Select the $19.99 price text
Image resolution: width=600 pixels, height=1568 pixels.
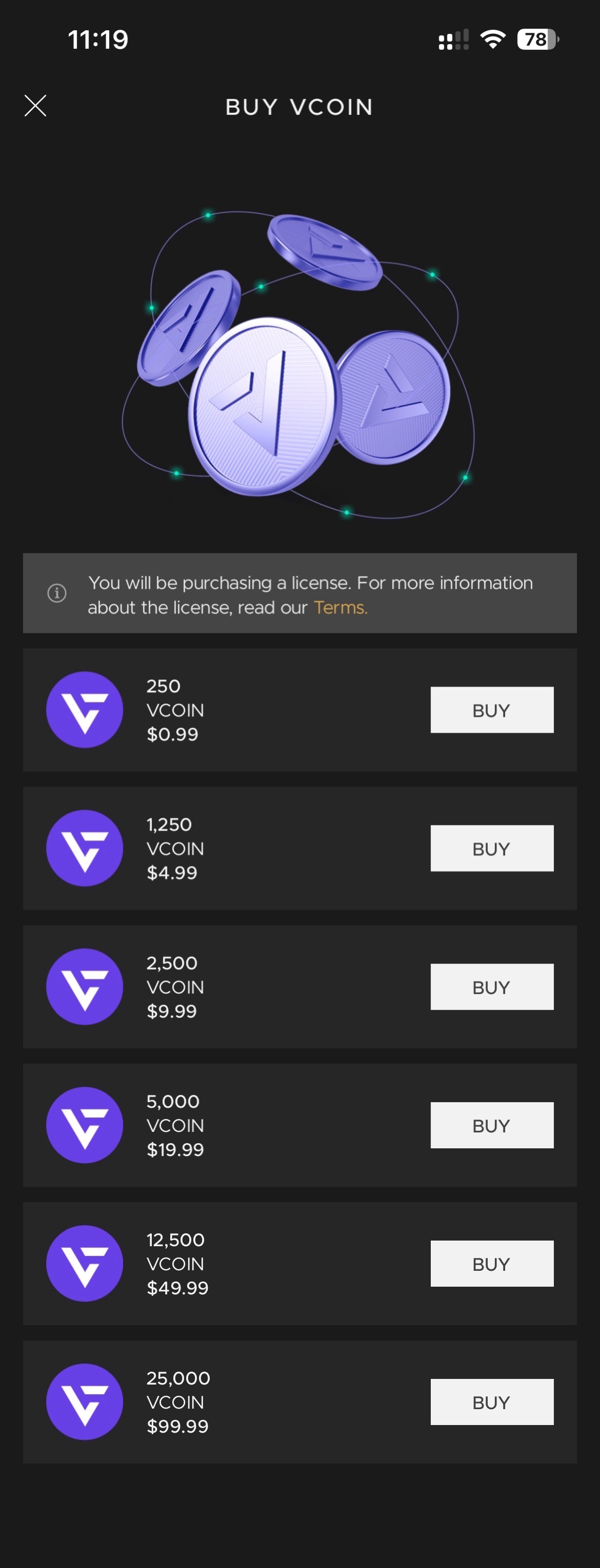click(x=175, y=1149)
